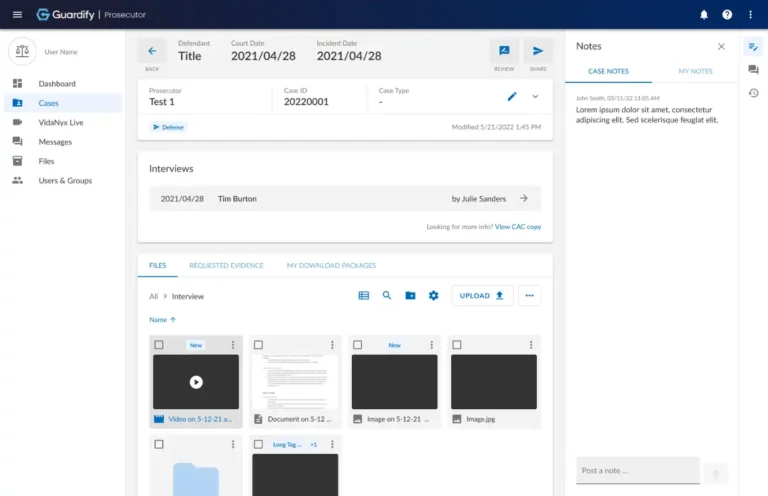Open the file settings gear icon

point(434,295)
